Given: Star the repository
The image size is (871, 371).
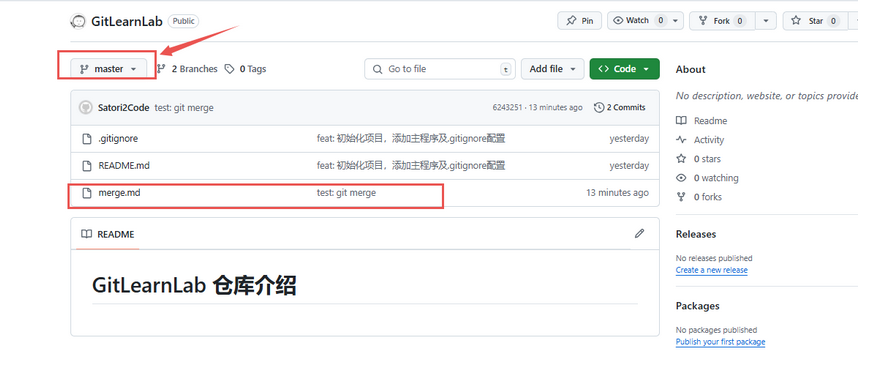Looking at the screenshot, I should [815, 21].
